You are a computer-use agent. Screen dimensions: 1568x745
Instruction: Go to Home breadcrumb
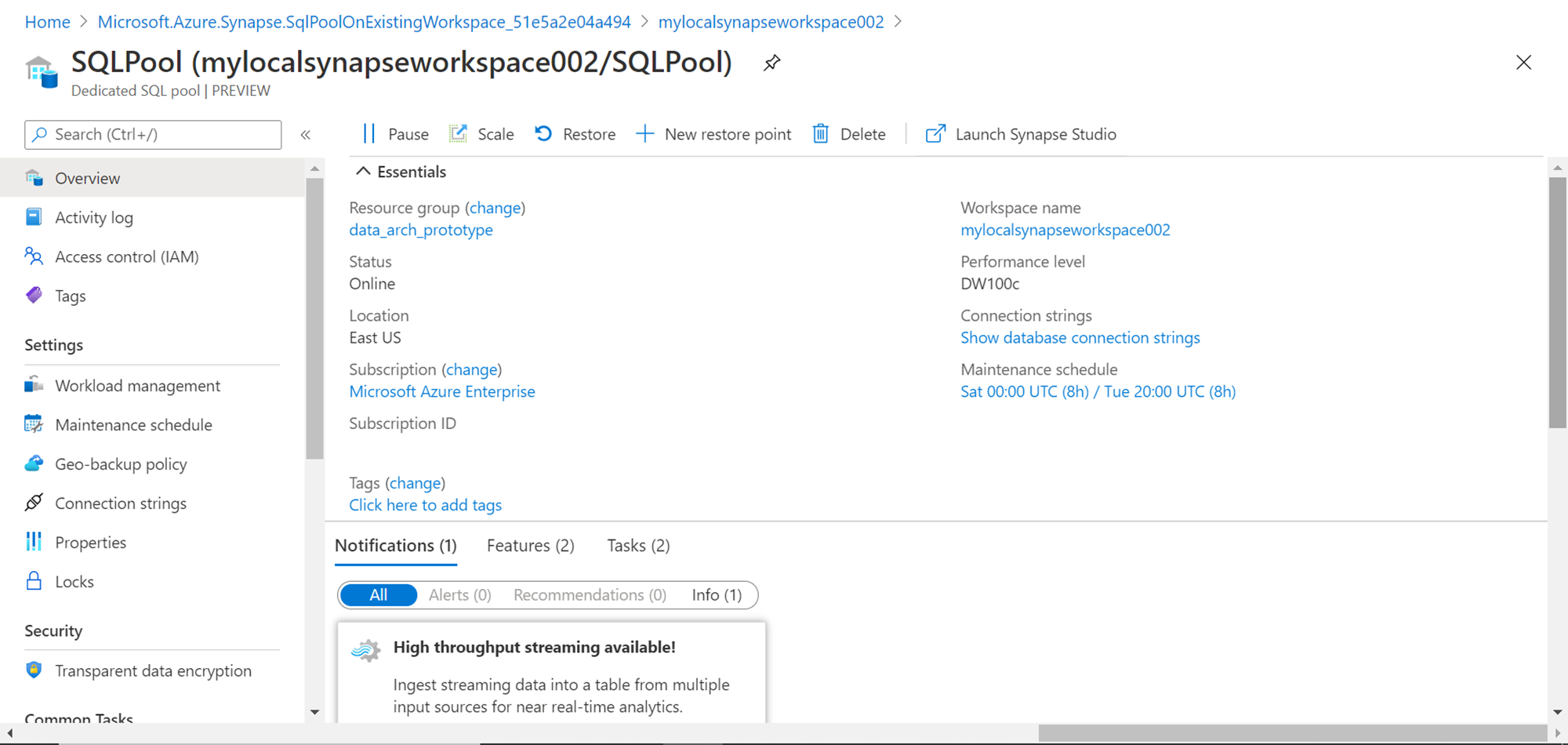tap(48, 22)
